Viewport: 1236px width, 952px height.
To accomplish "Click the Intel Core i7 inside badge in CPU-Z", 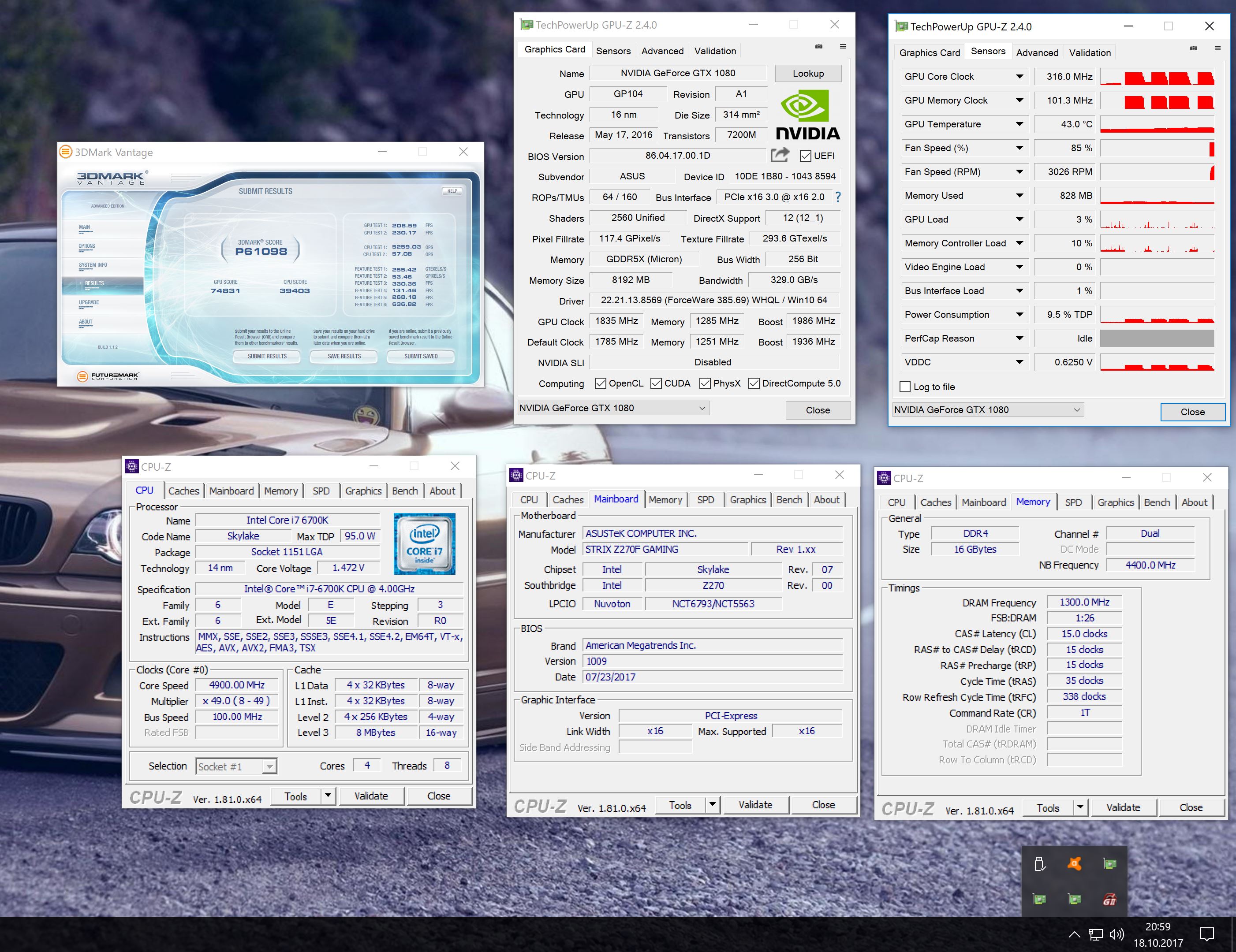I will click(425, 543).
